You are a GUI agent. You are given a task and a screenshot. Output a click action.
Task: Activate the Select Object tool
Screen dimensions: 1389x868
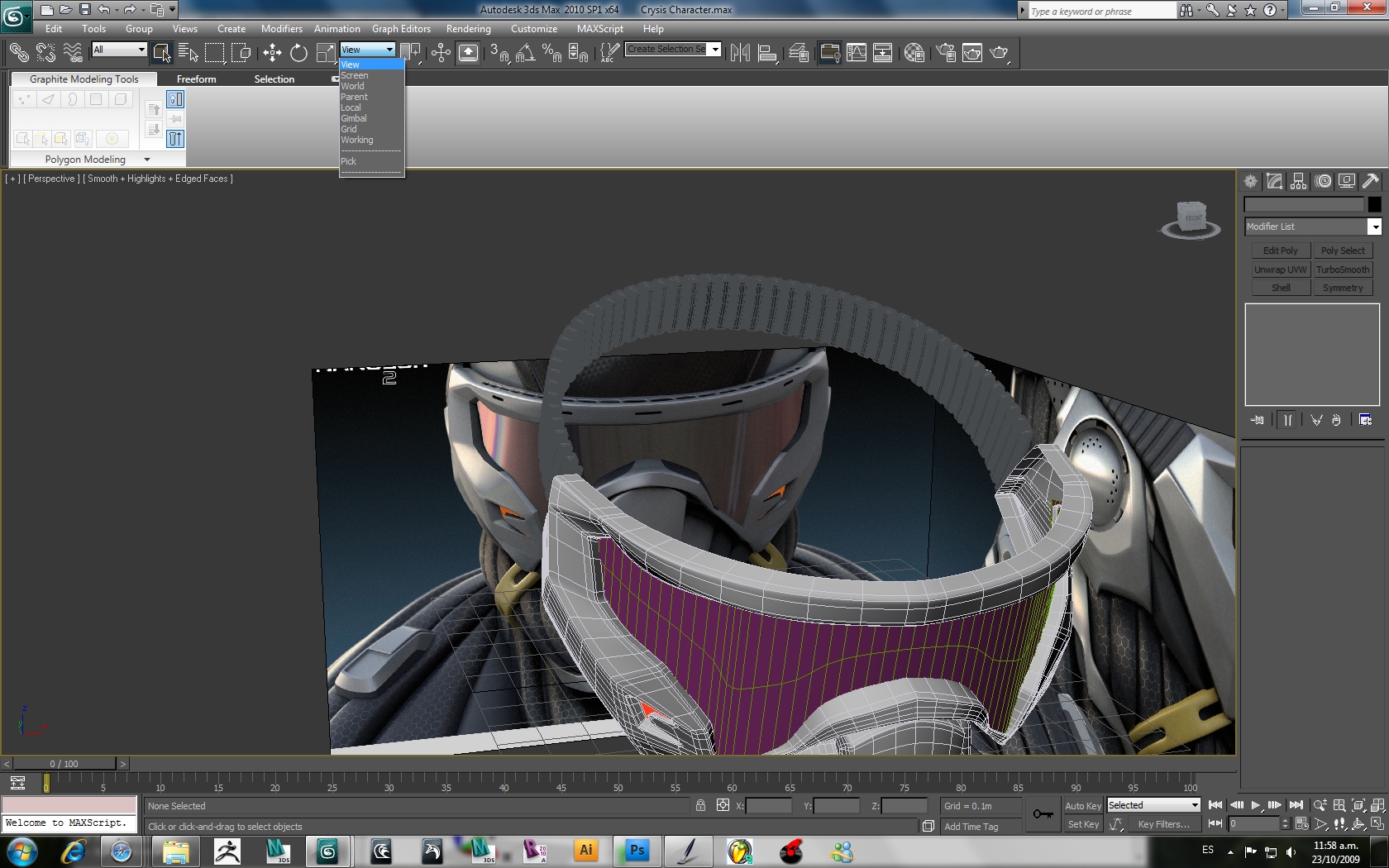(x=161, y=53)
